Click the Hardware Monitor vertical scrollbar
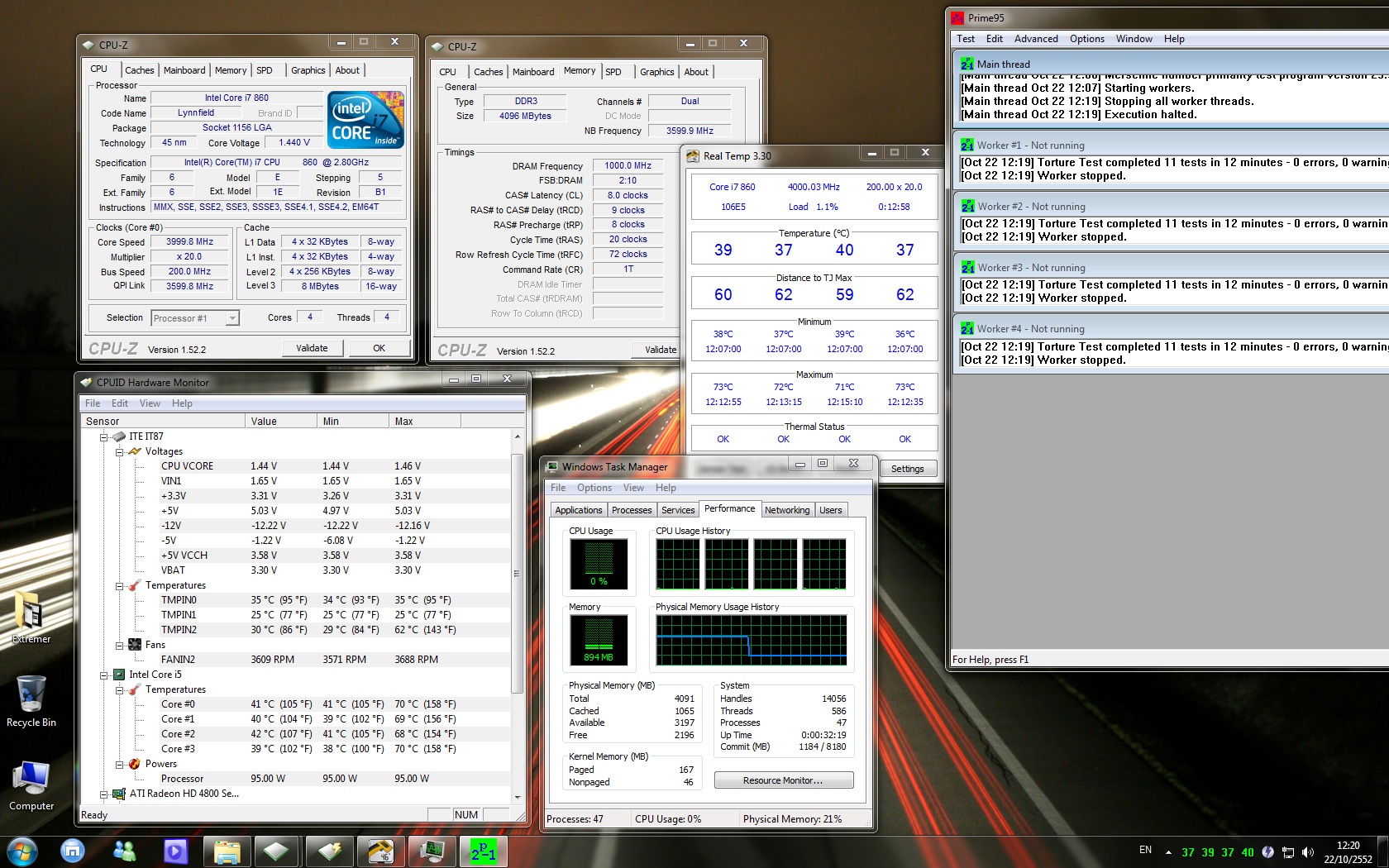Screen dimensions: 1389x868 coord(518,572)
